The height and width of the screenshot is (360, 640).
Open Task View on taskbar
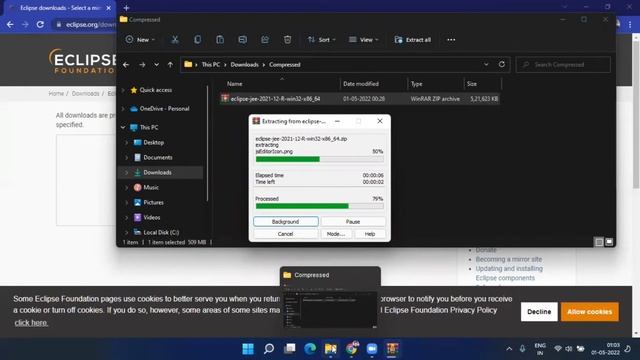coord(289,349)
